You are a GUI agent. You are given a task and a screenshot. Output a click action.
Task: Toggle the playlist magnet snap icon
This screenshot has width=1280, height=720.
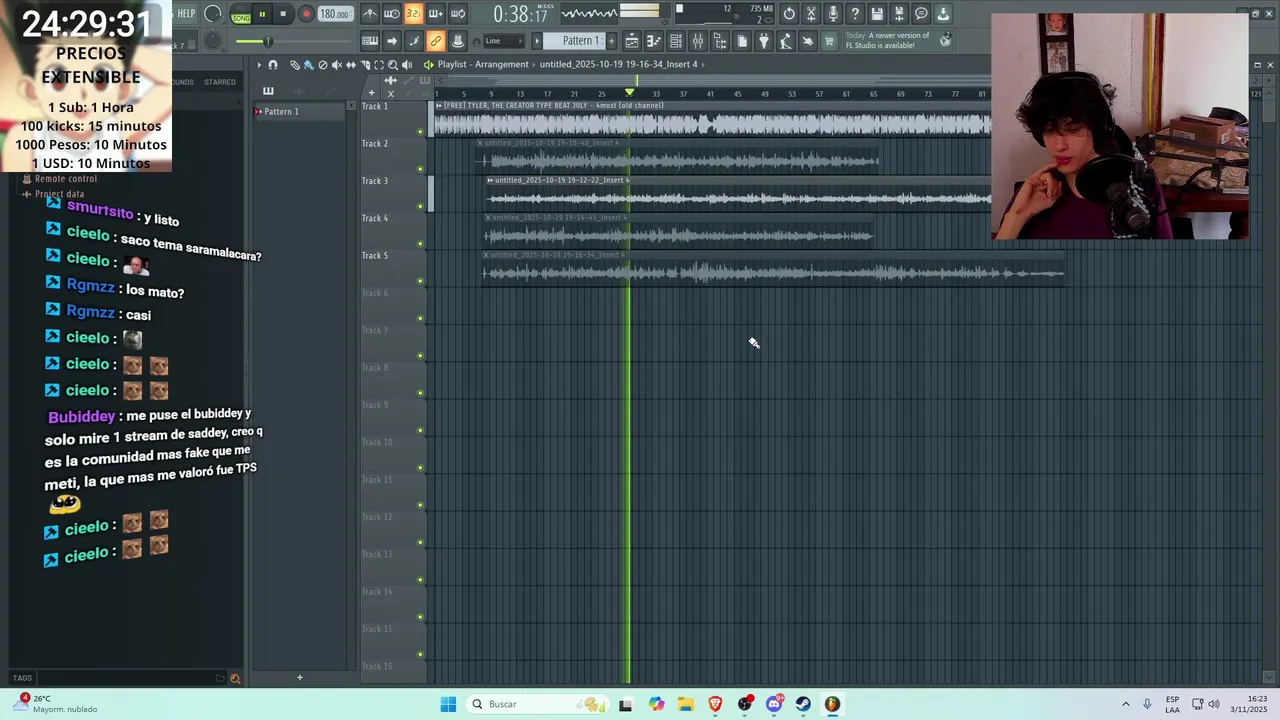click(273, 65)
